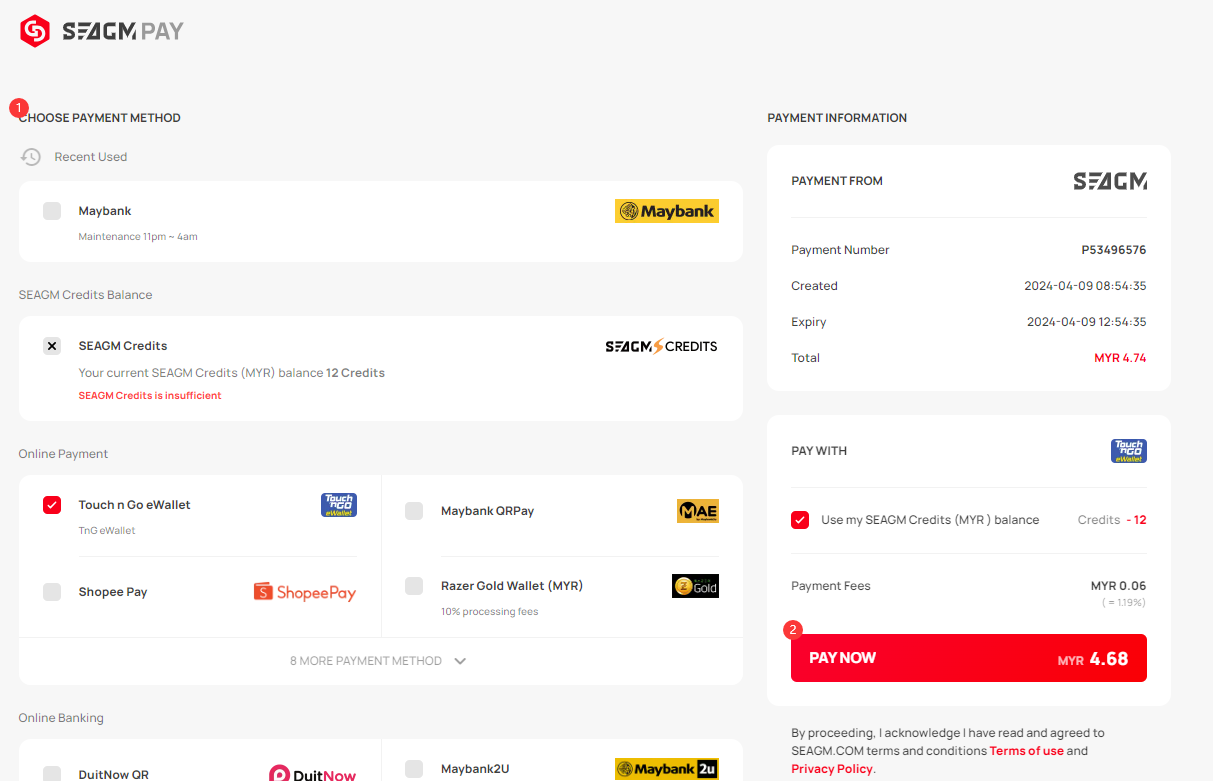Image resolution: width=1213 pixels, height=781 pixels.
Task: Select the Shopee Pay checkbox
Action: click(x=52, y=592)
